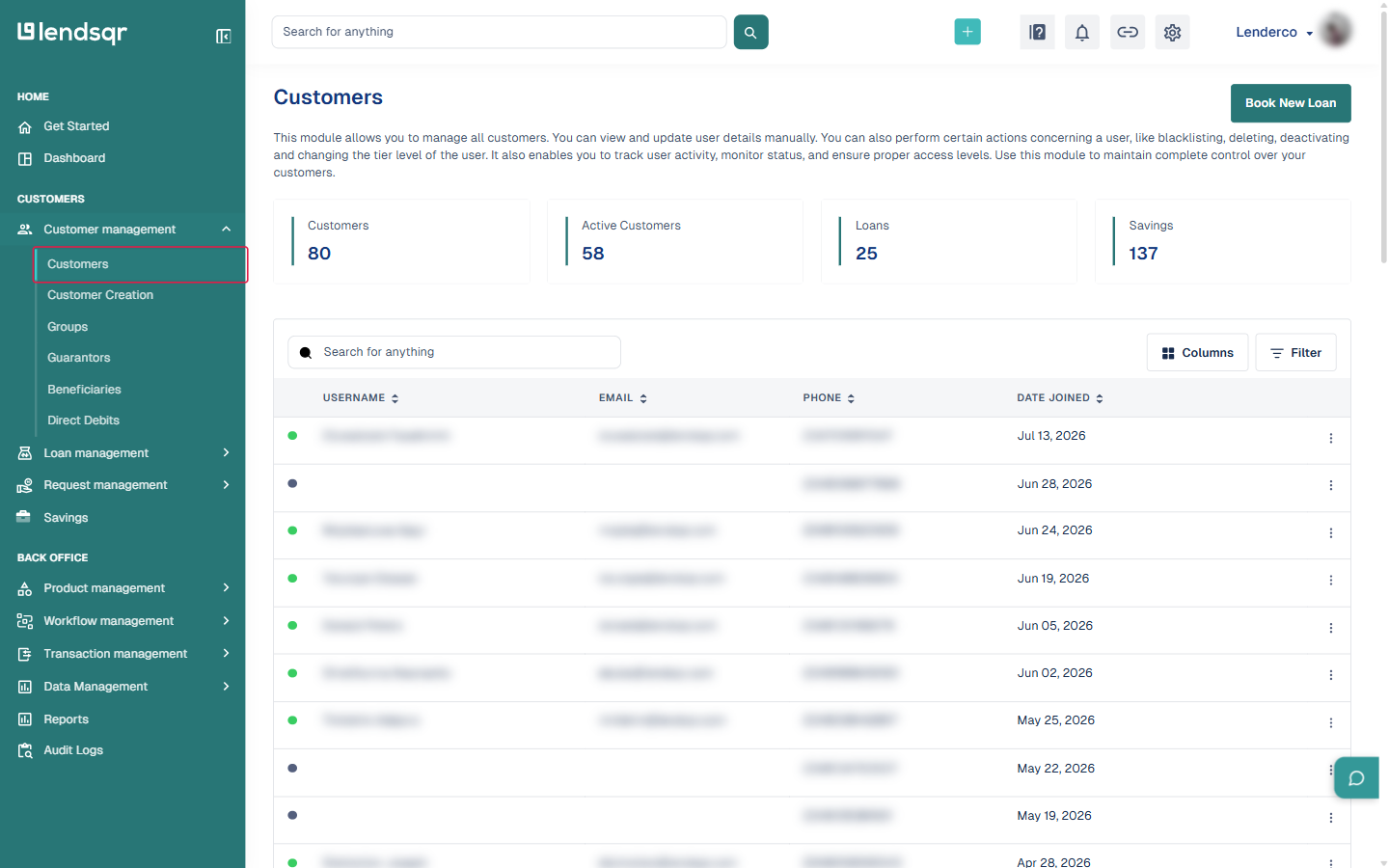
Task: Expand Loan management menu
Action: (123, 453)
